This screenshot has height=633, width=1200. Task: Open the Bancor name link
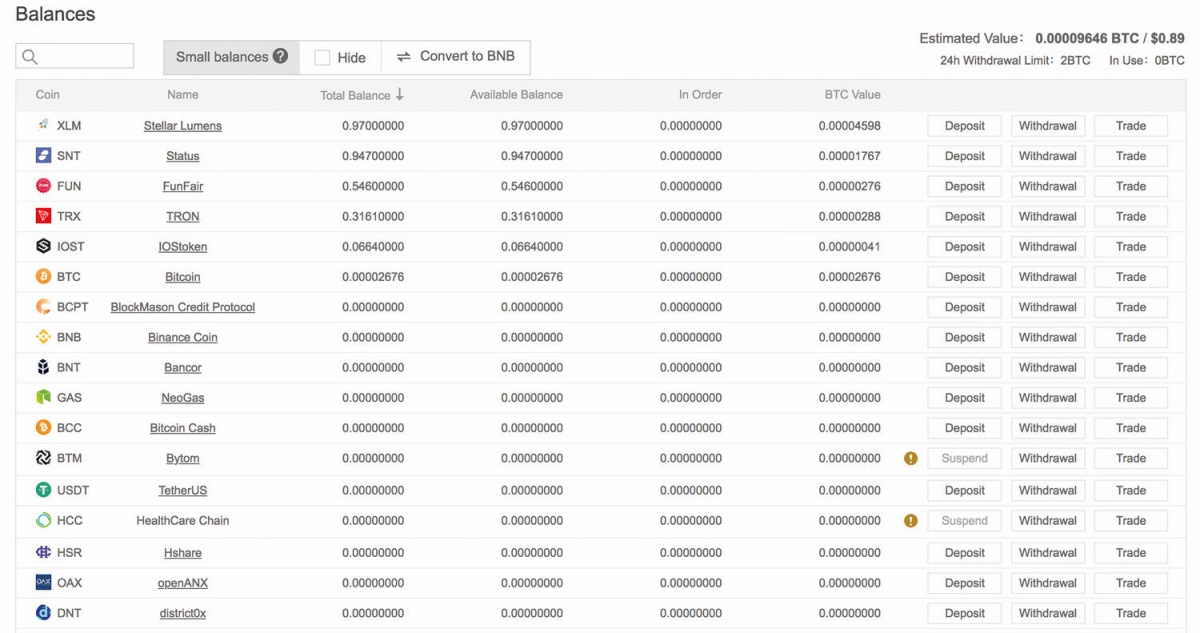(x=183, y=368)
